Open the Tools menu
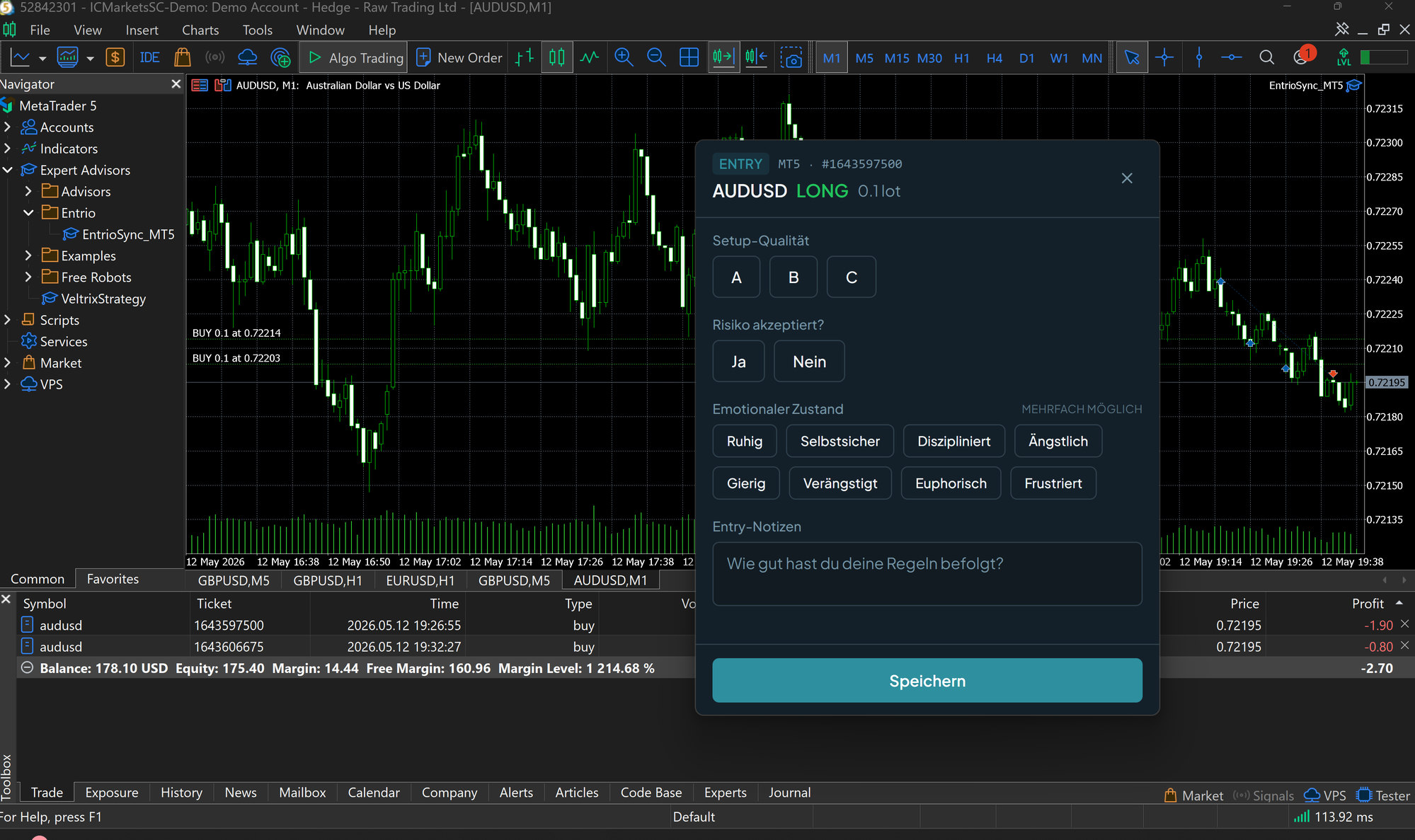The height and width of the screenshot is (840, 1415). [x=257, y=30]
